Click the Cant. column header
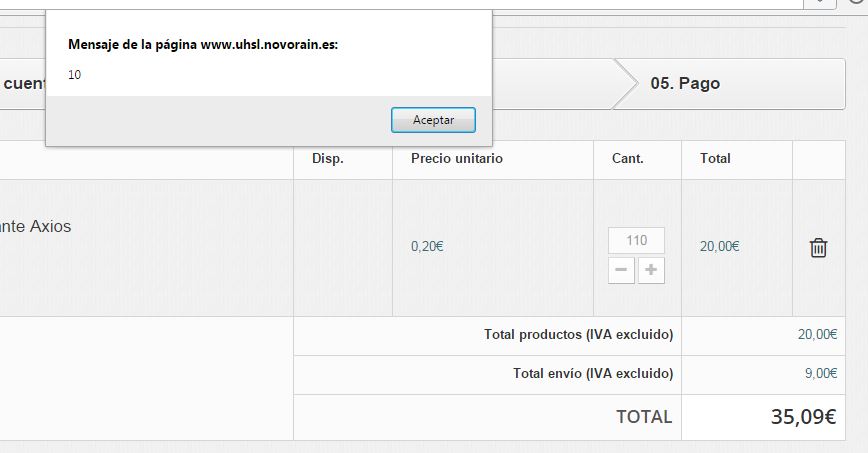The height and width of the screenshot is (453, 868). (627, 159)
